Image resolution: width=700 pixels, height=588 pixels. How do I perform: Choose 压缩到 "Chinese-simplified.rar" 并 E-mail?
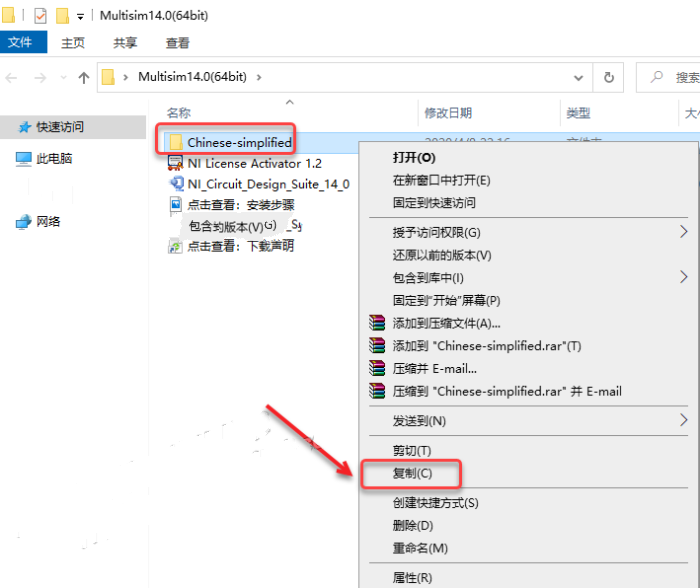[x=507, y=392]
